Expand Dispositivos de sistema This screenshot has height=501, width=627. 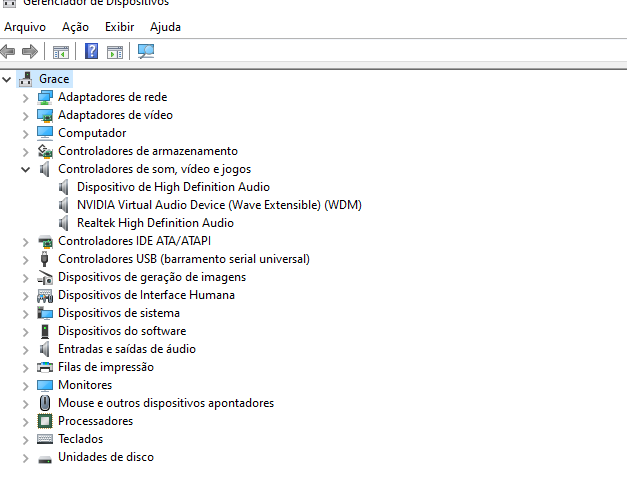[26, 314]
